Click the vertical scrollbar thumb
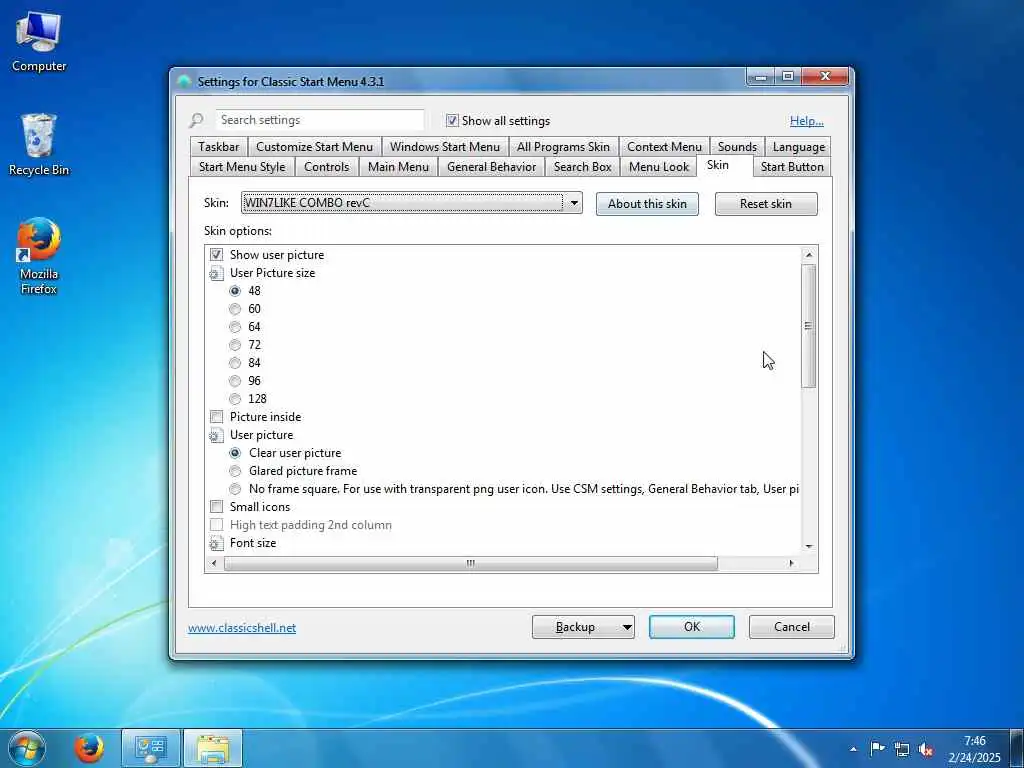1024x768 pixels. coord(809,326)
